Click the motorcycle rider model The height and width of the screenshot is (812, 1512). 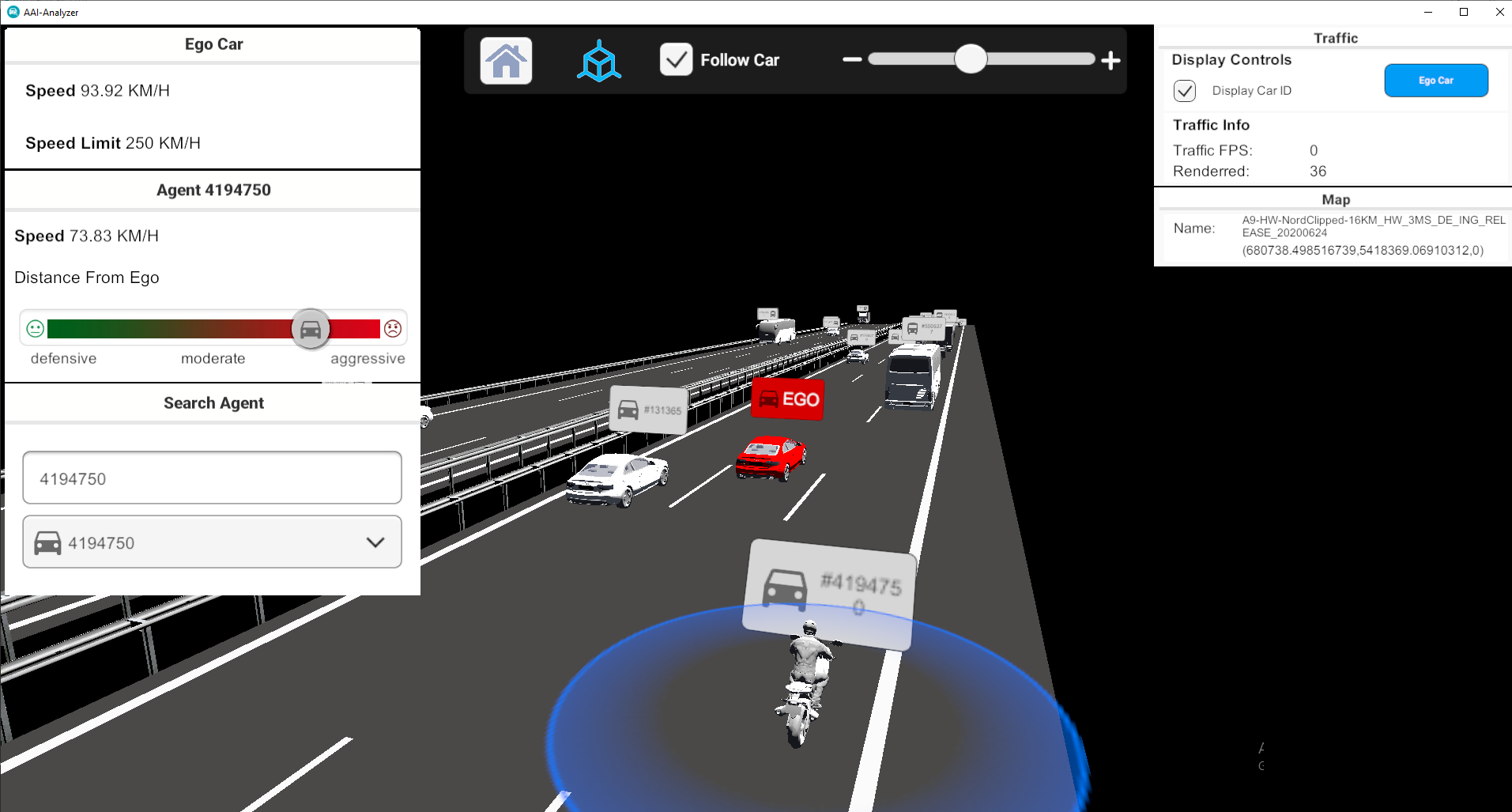coord(806,684)
